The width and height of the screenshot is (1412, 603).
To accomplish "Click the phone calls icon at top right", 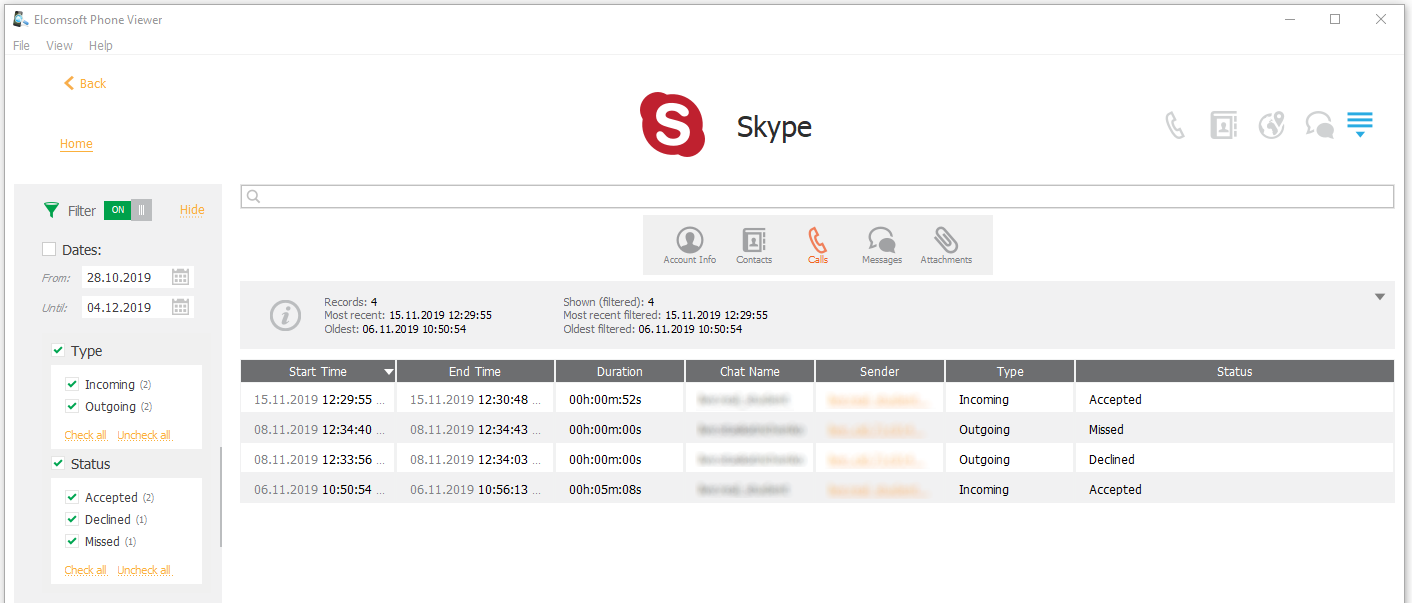I will coord(1175,125).
